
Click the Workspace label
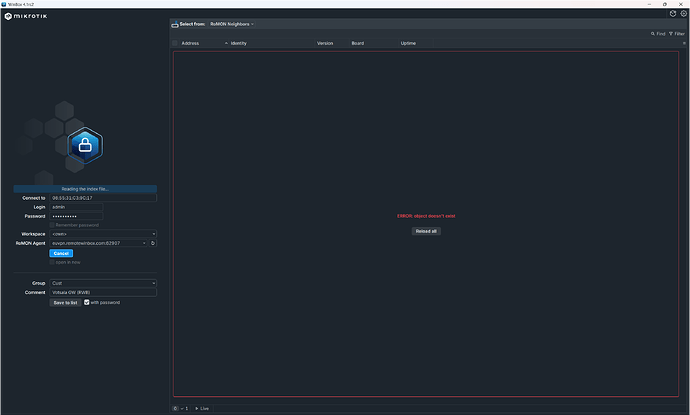coord(33,234)
